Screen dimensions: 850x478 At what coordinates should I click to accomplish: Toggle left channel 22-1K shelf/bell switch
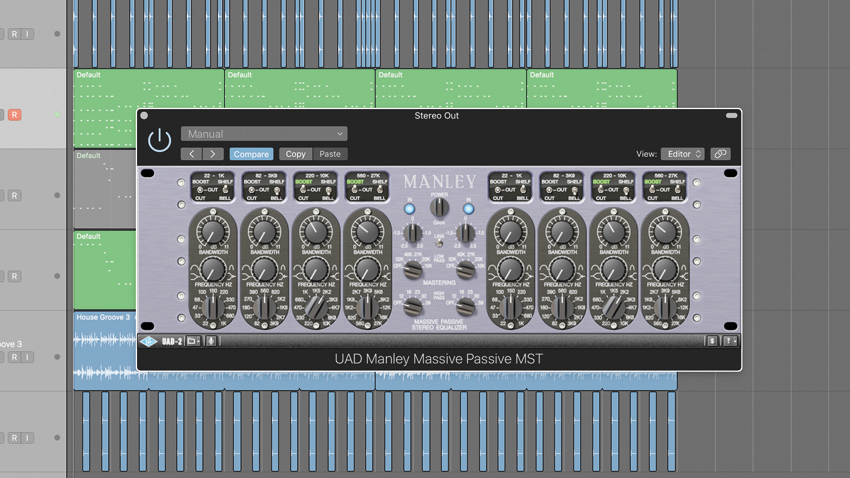coord(226,190)
